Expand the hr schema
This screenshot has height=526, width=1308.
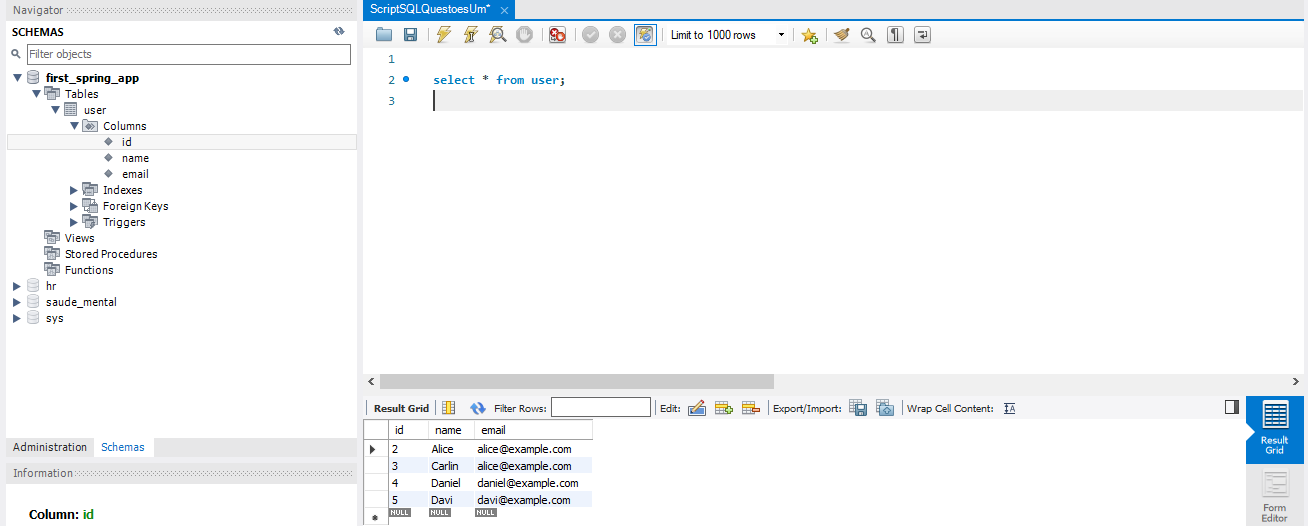pos(17,286)
